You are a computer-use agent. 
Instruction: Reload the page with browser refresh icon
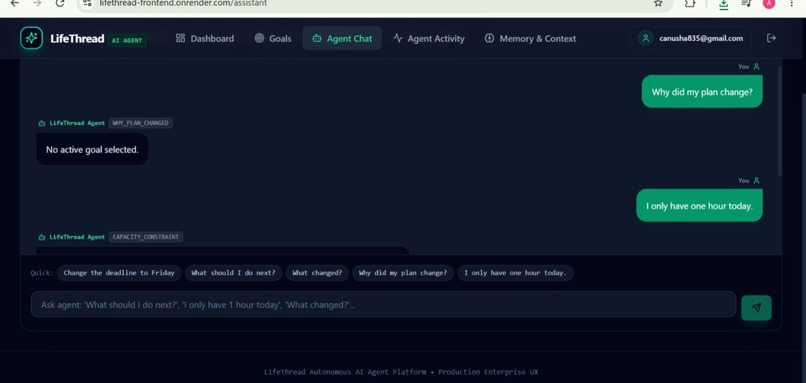click(x=60, y=4)
